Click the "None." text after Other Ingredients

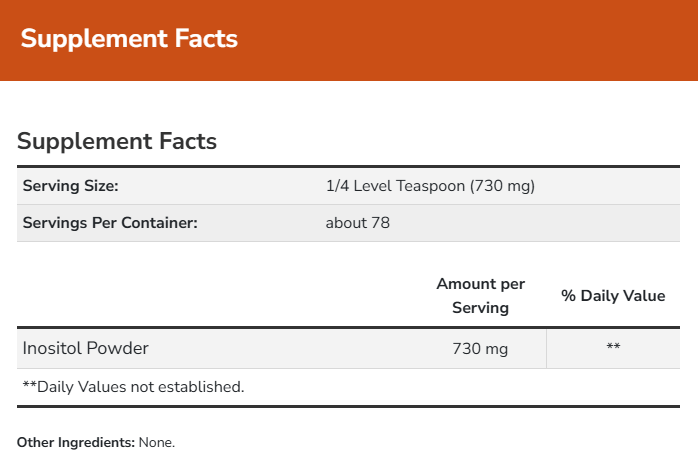point(157,441)
